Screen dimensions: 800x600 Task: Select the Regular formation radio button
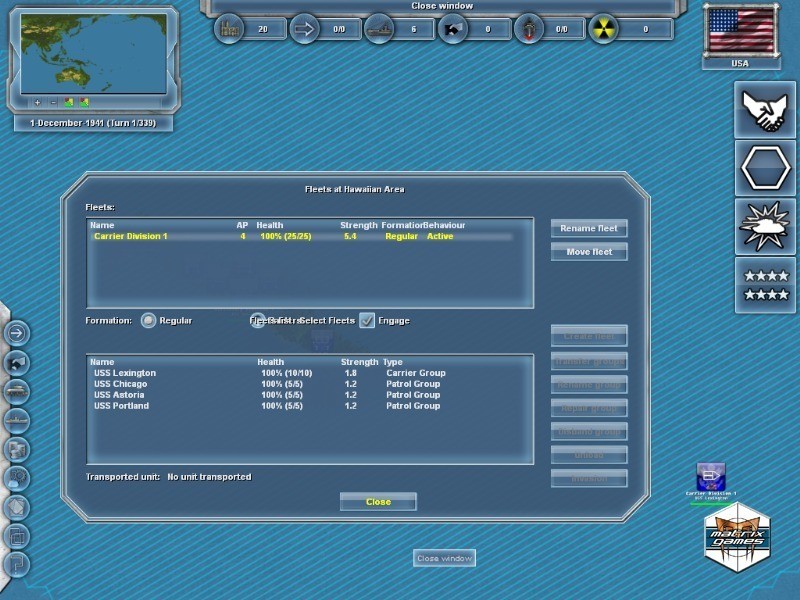tap(149, 321)
